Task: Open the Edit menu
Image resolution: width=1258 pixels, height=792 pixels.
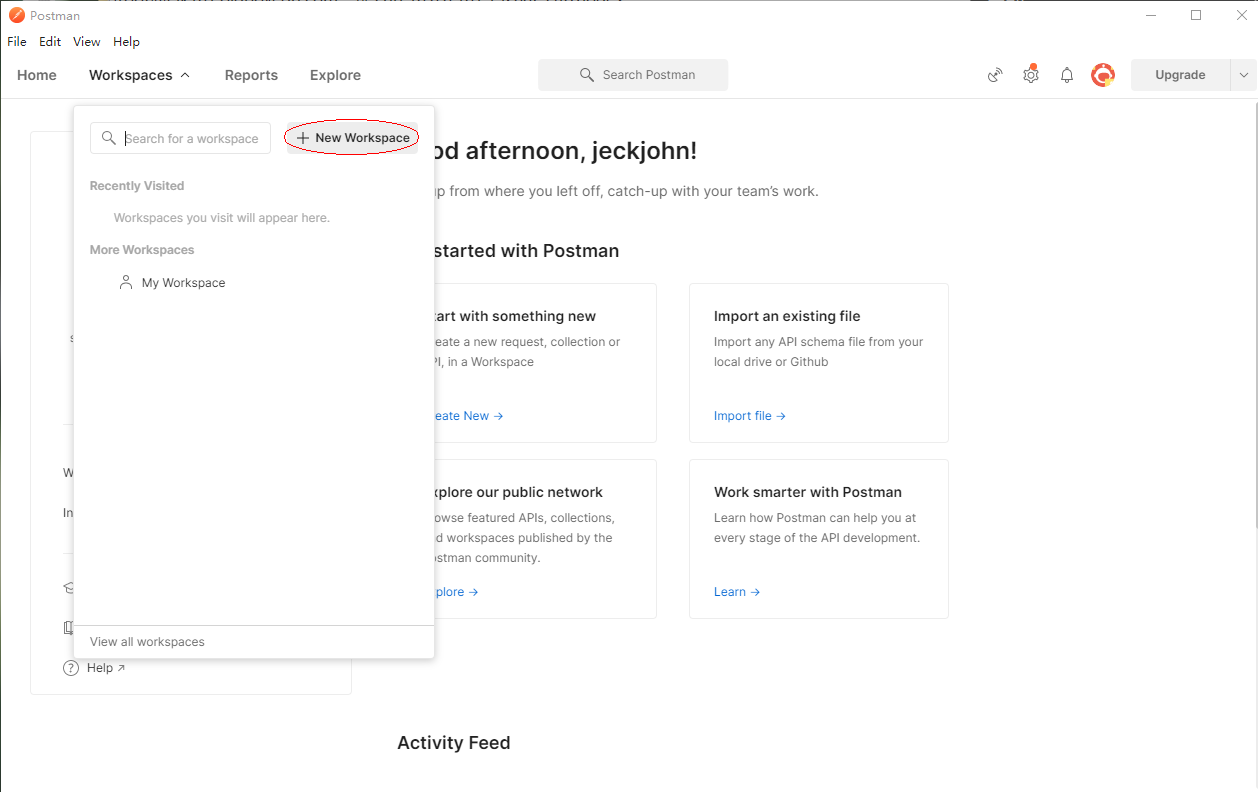Action: pyautogui.click(x=50, y=42)
